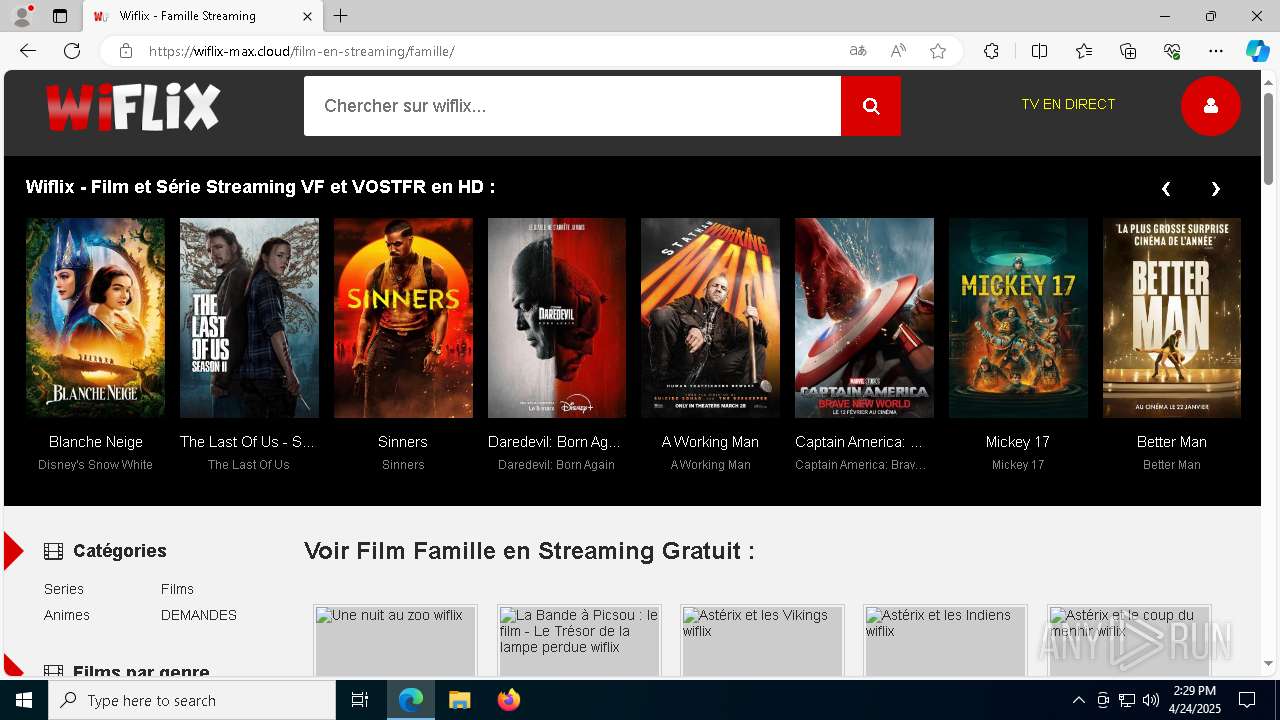Activate the read aloud icon
Image resolution: width=1280 pixels, height=720 pixels.
(x=898, y=51)
